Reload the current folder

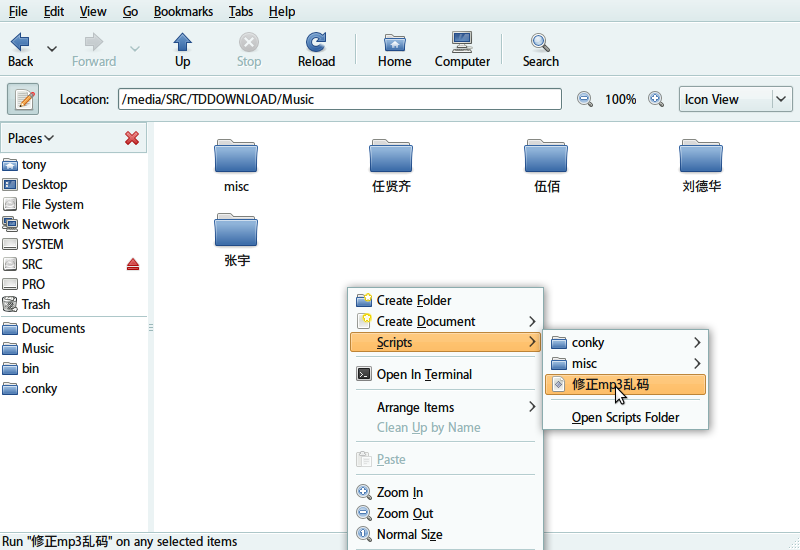(x=316, y=49)
